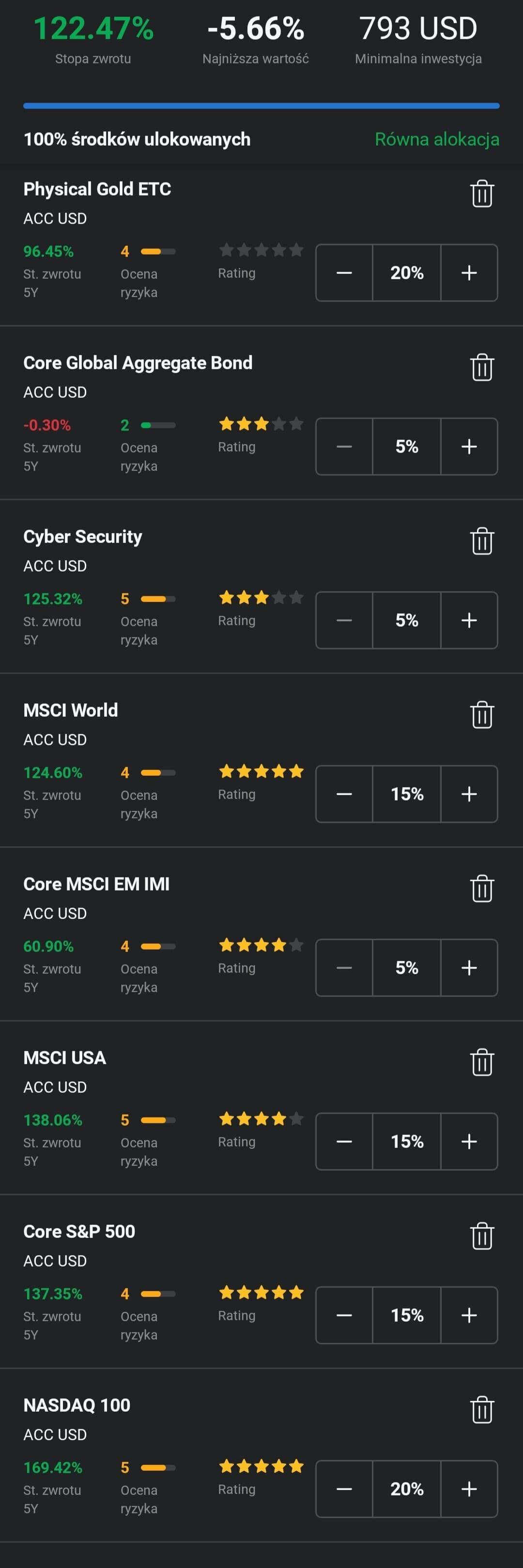
Task: Raise Core MSCI EM IMI allocation
Action: (x=469, y=968)
